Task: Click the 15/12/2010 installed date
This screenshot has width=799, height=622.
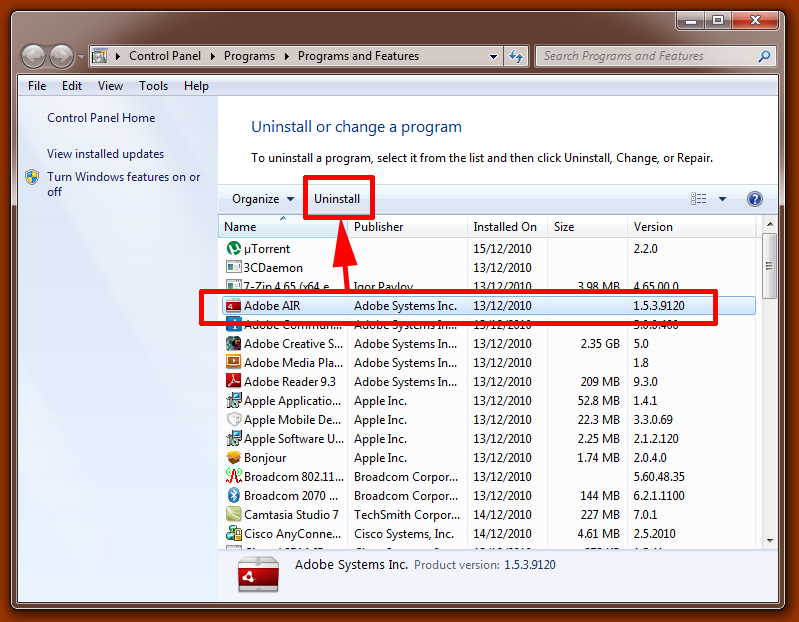Action: click(x=502, y=249)
